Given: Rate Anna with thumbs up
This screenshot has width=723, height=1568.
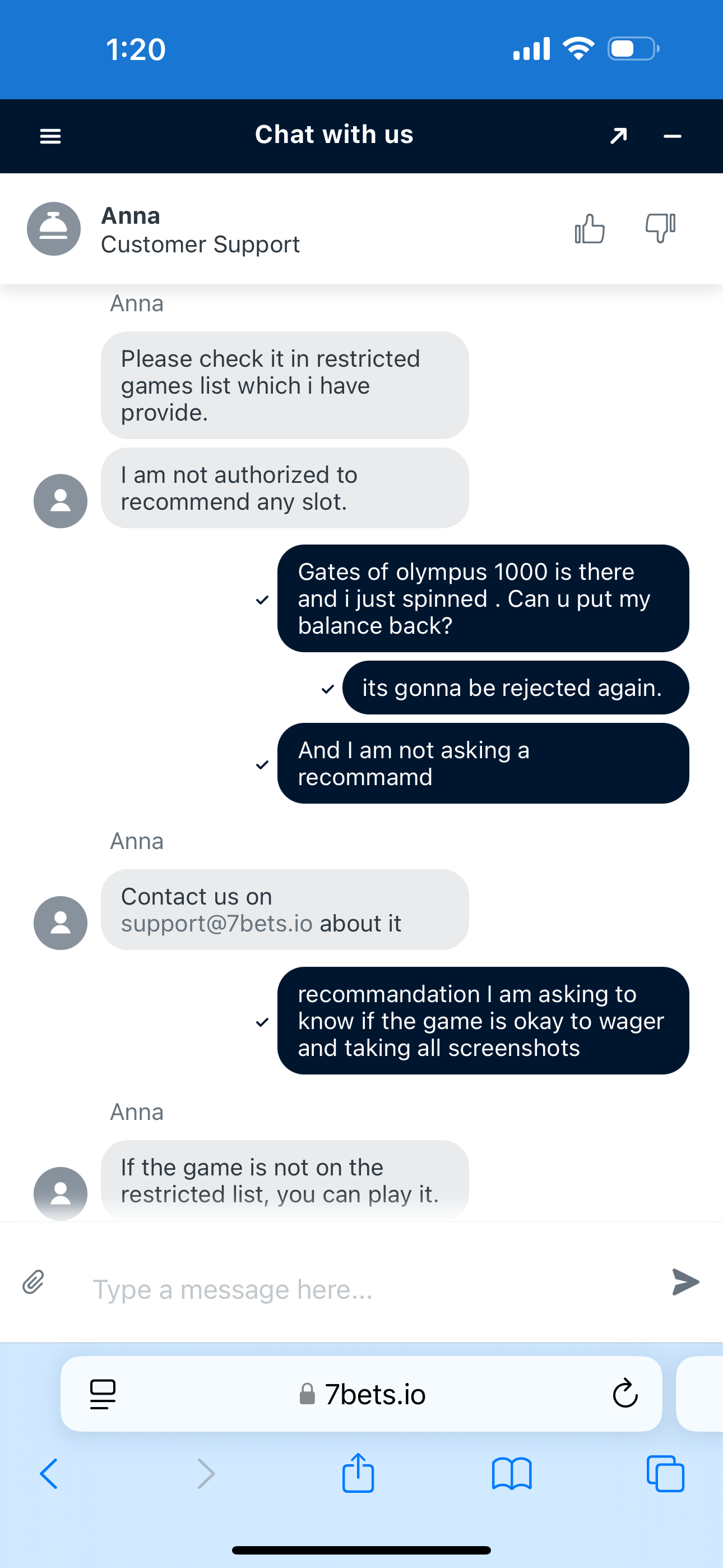Looking at the screenshot, I should point(589,229).
